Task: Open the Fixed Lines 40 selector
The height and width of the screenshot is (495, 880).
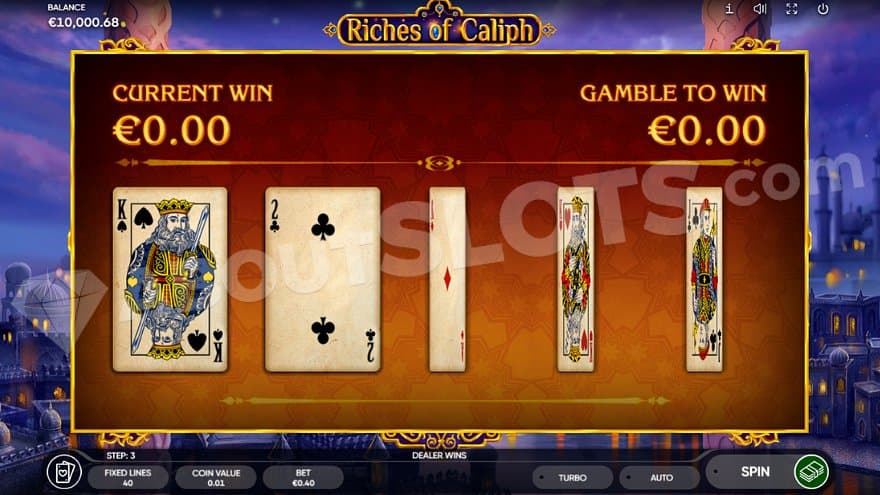Action: [128, 478]
